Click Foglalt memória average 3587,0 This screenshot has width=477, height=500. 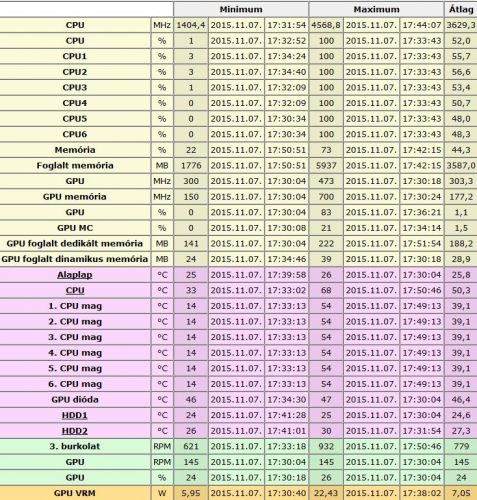point(461,166)
